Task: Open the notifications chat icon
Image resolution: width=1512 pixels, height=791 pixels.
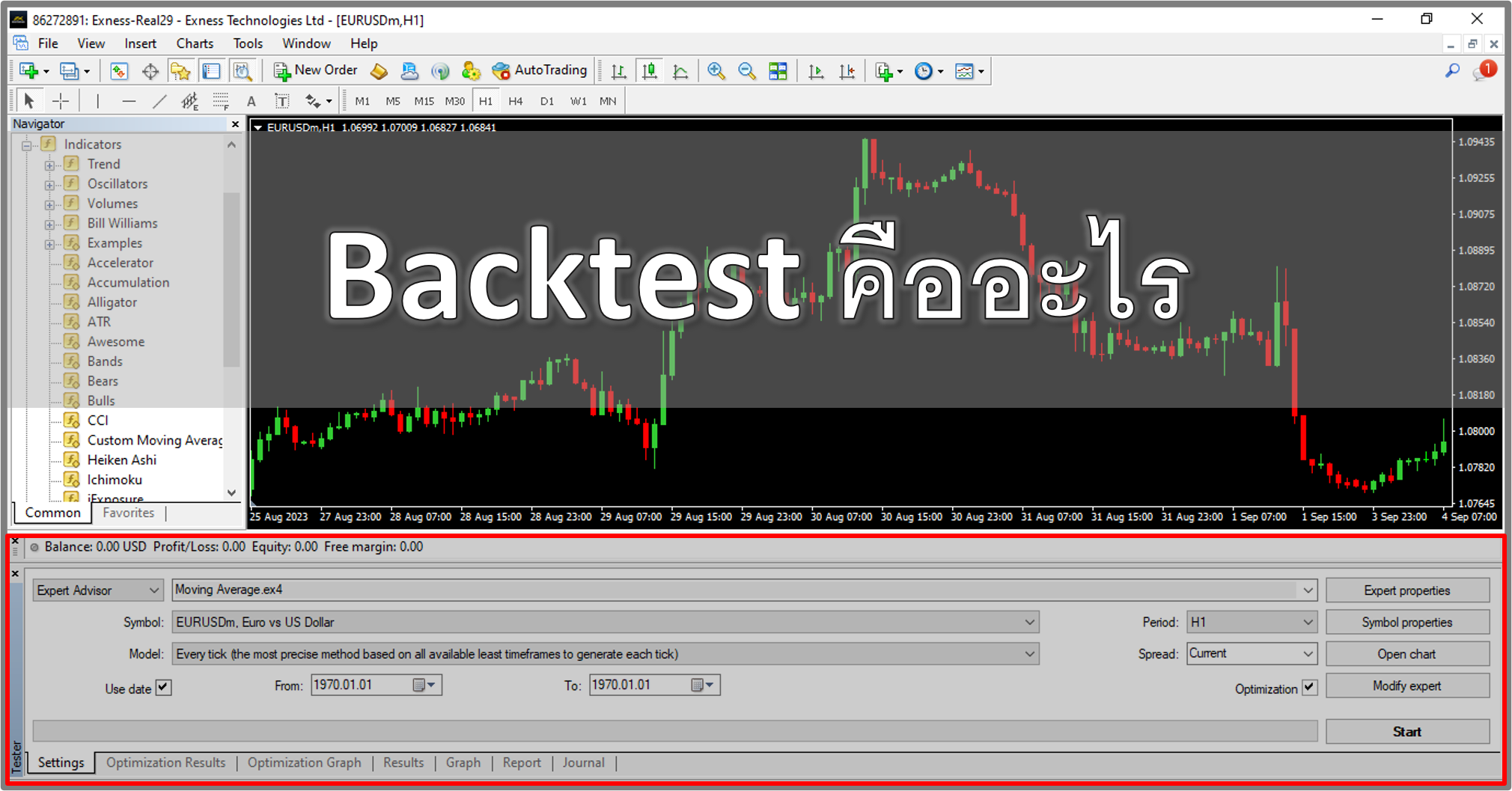Action: tap(1483, 71)
